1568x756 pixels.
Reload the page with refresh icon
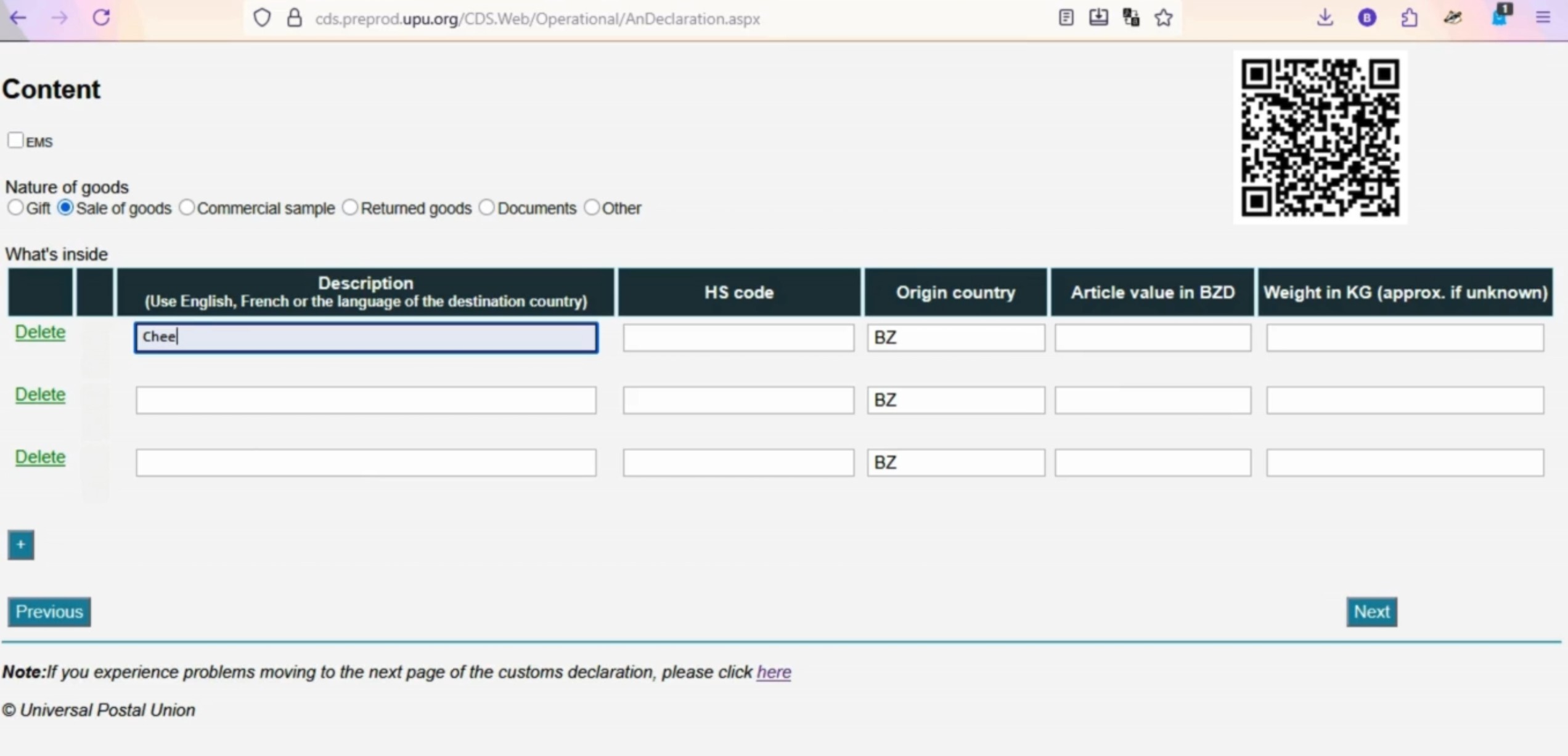[102, 18]
